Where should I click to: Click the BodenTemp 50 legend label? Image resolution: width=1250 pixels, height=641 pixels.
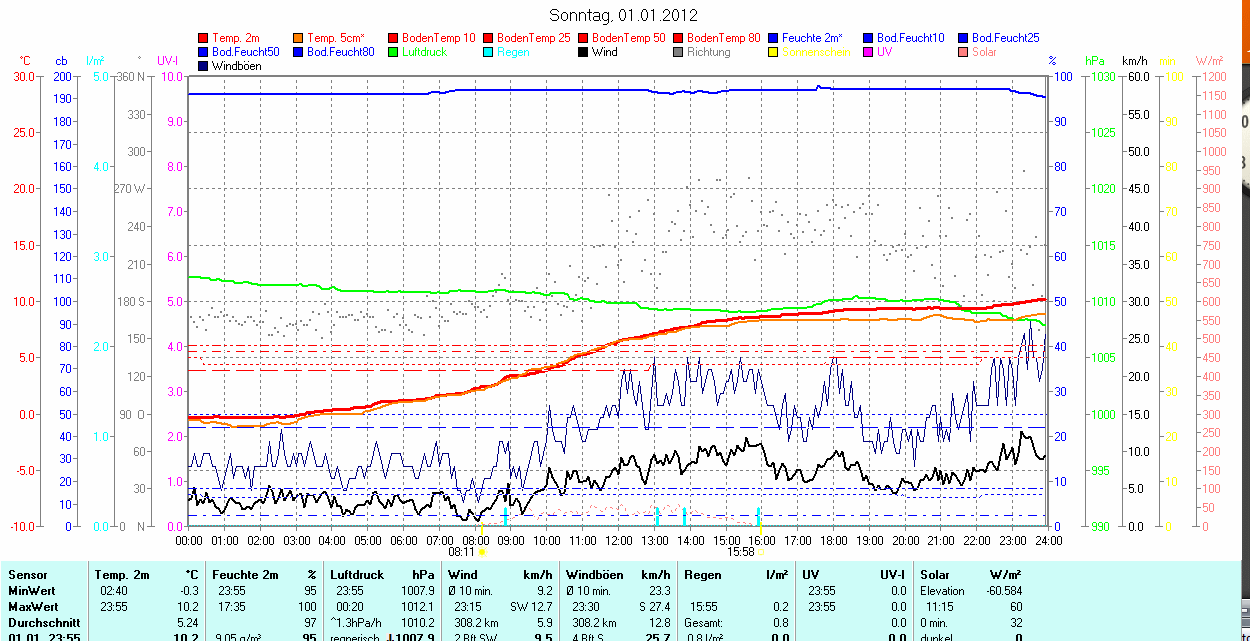629,37
